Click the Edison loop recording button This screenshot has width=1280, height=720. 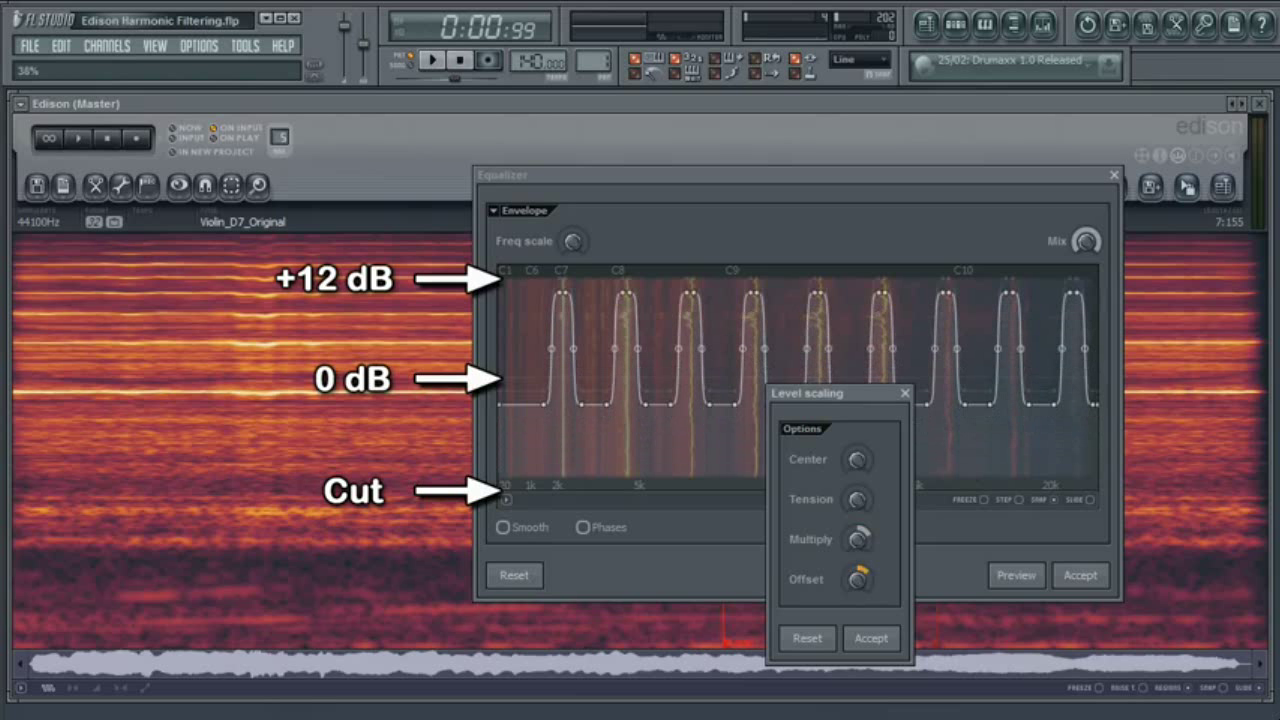[49, 138]
